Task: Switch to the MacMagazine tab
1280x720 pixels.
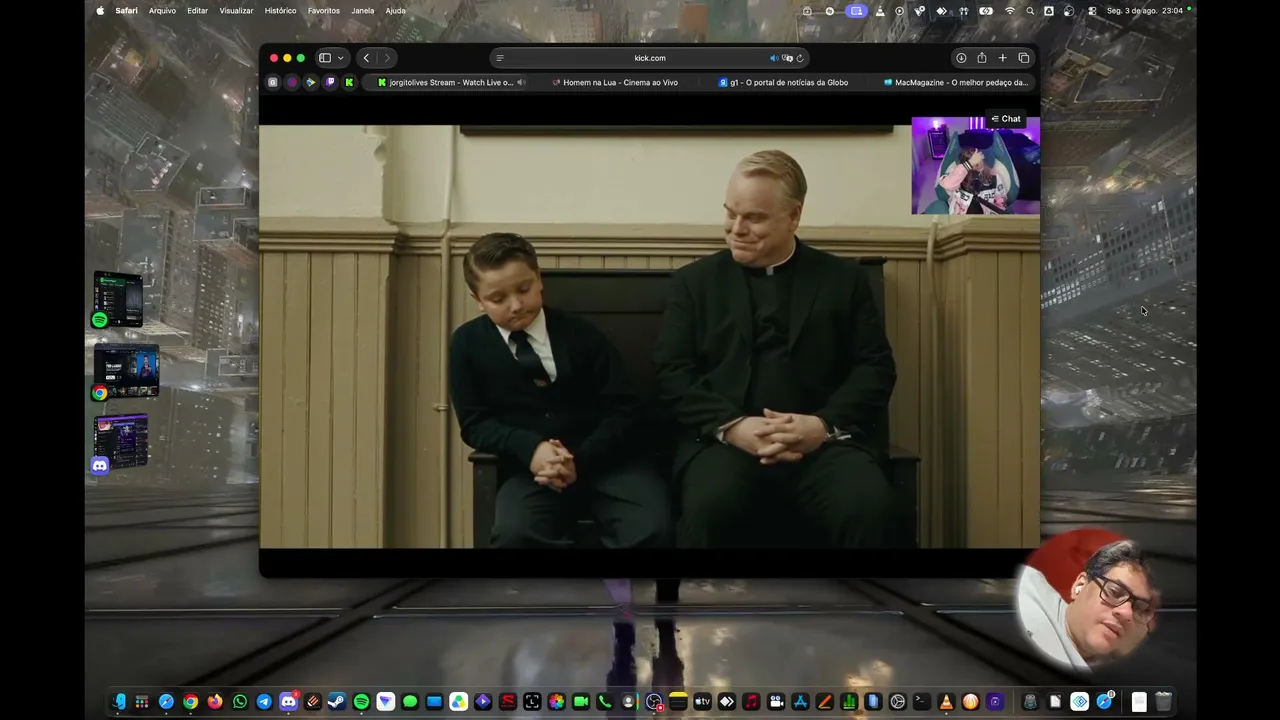Action: point(955,82)
